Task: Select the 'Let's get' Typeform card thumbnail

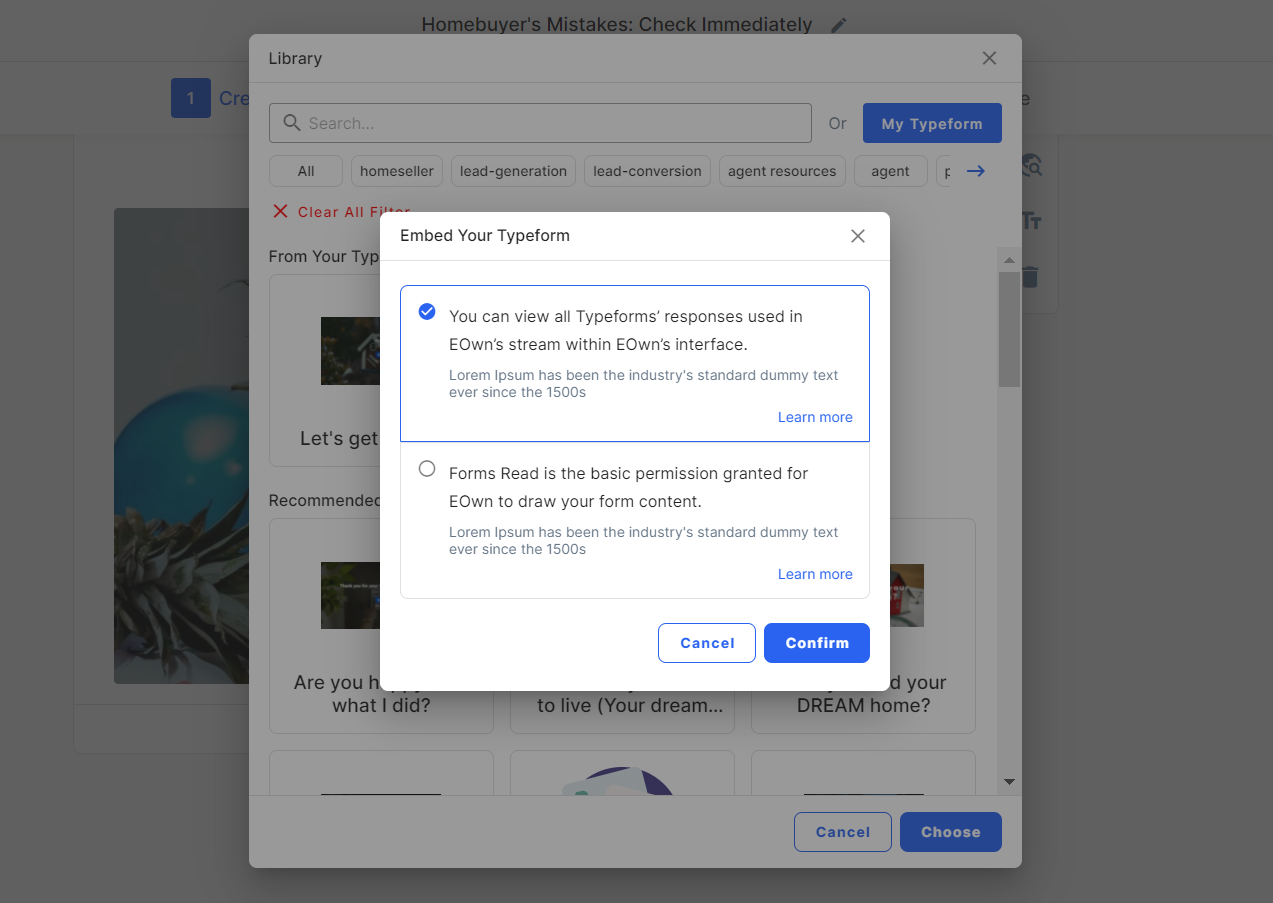Action: coord(350,351)
